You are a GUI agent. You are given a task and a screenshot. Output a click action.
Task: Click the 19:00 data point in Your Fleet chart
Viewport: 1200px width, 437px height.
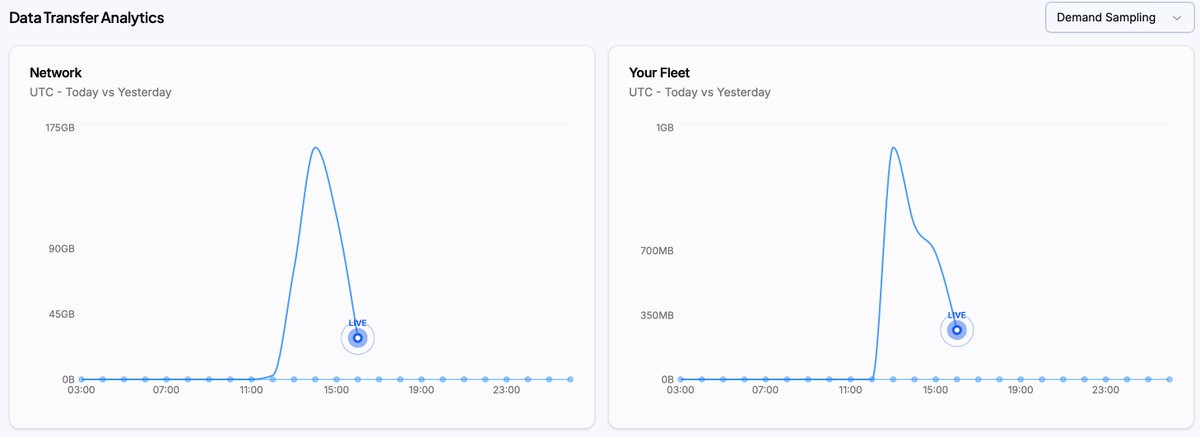coord(1021,379)
